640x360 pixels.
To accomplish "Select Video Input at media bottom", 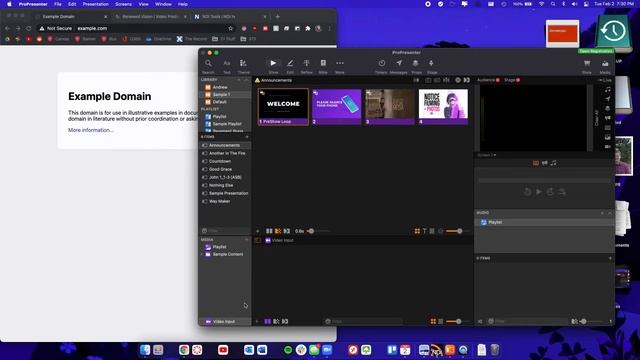I will coord(224,322).
